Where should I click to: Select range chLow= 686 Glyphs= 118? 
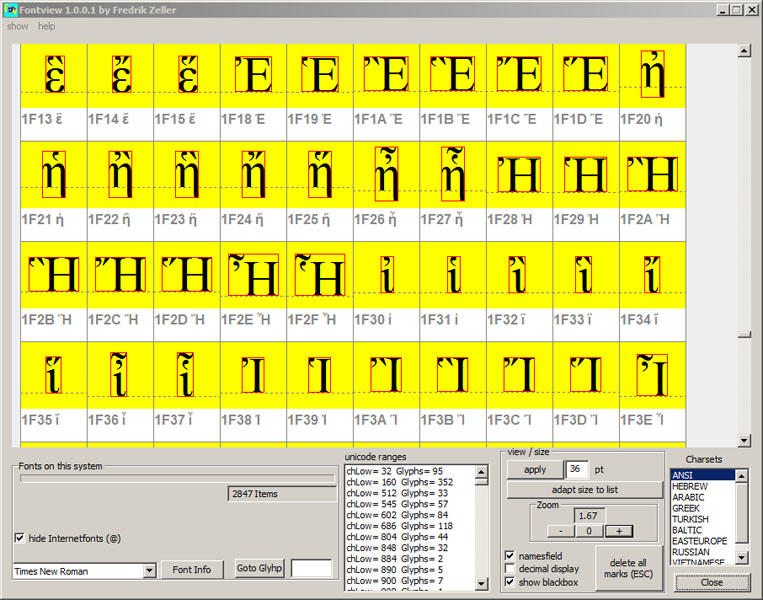point(410,526)
